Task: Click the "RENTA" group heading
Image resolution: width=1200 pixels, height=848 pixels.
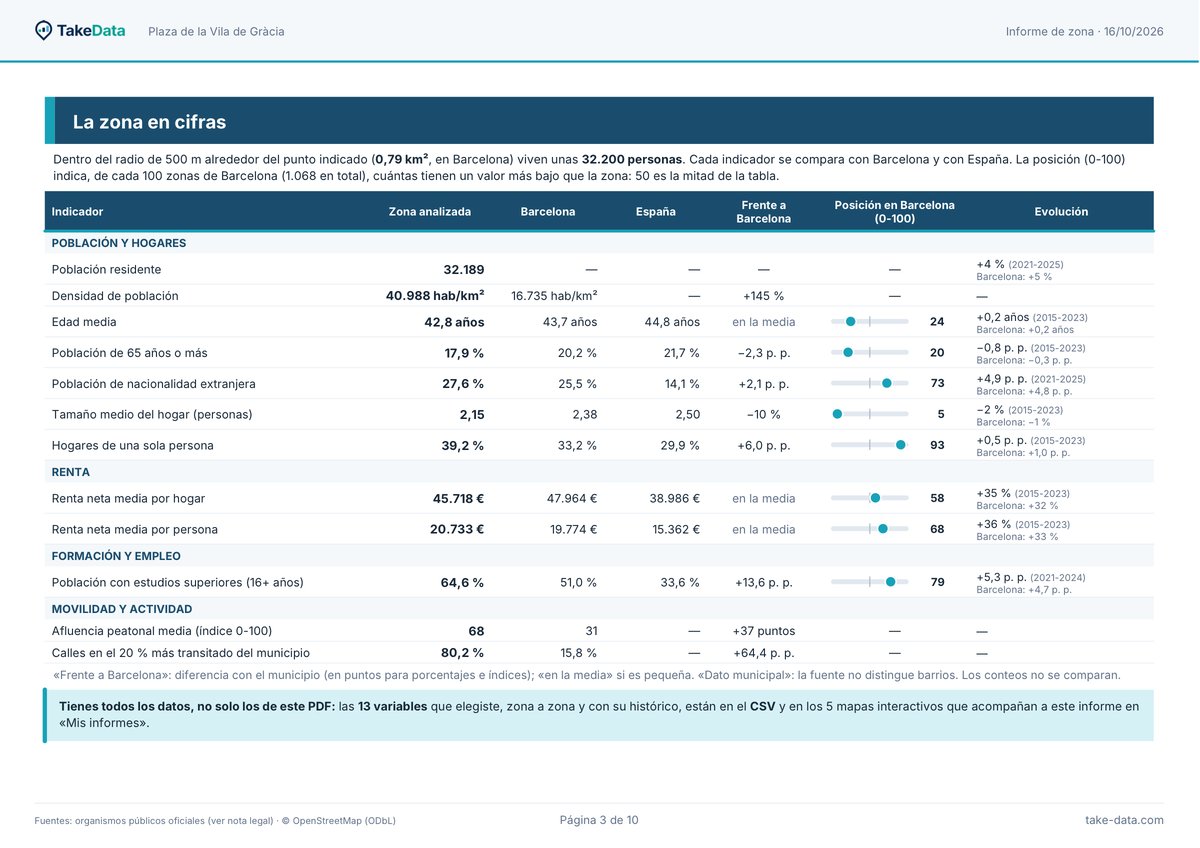Action: coord(71,472)
